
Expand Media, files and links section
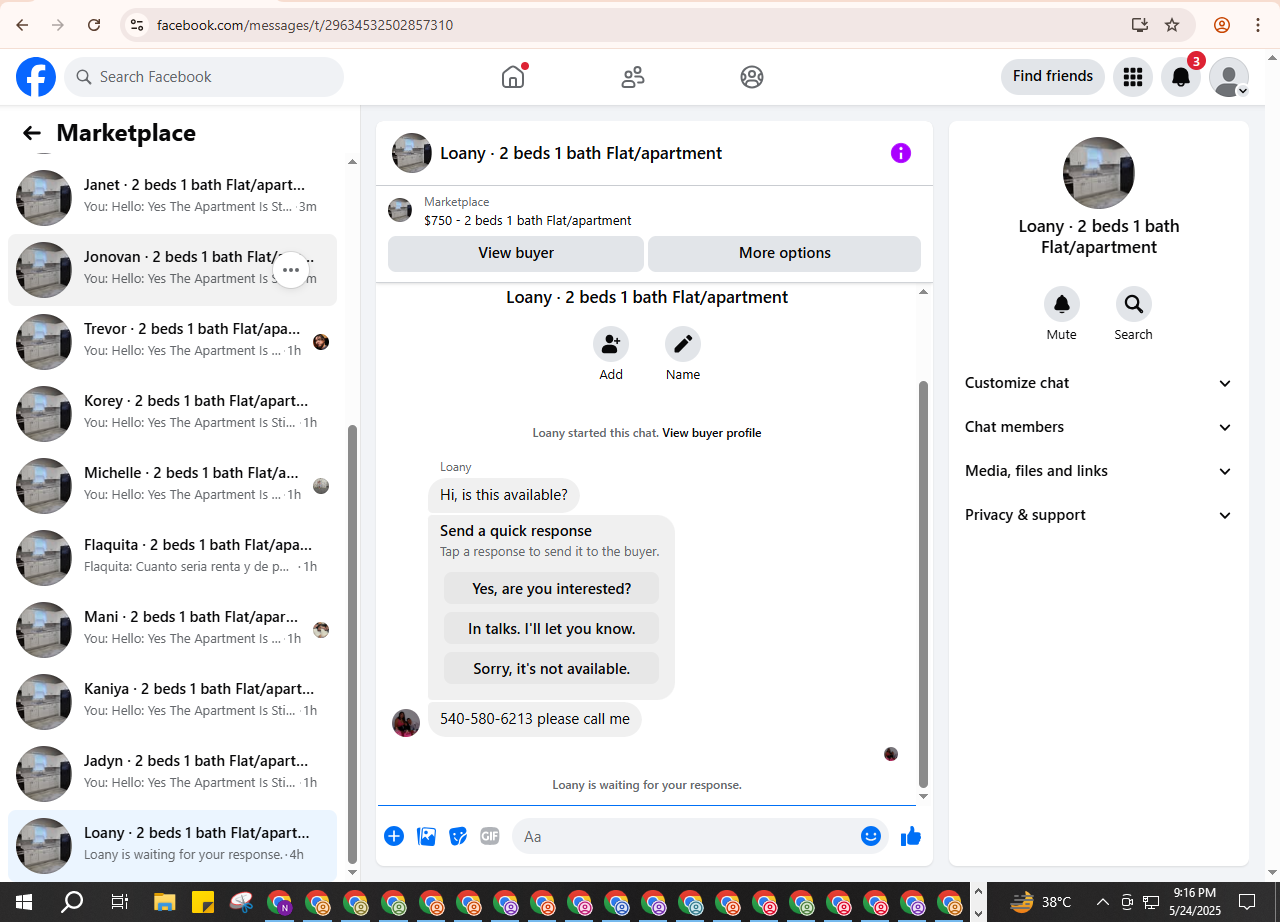point(1099,471)
